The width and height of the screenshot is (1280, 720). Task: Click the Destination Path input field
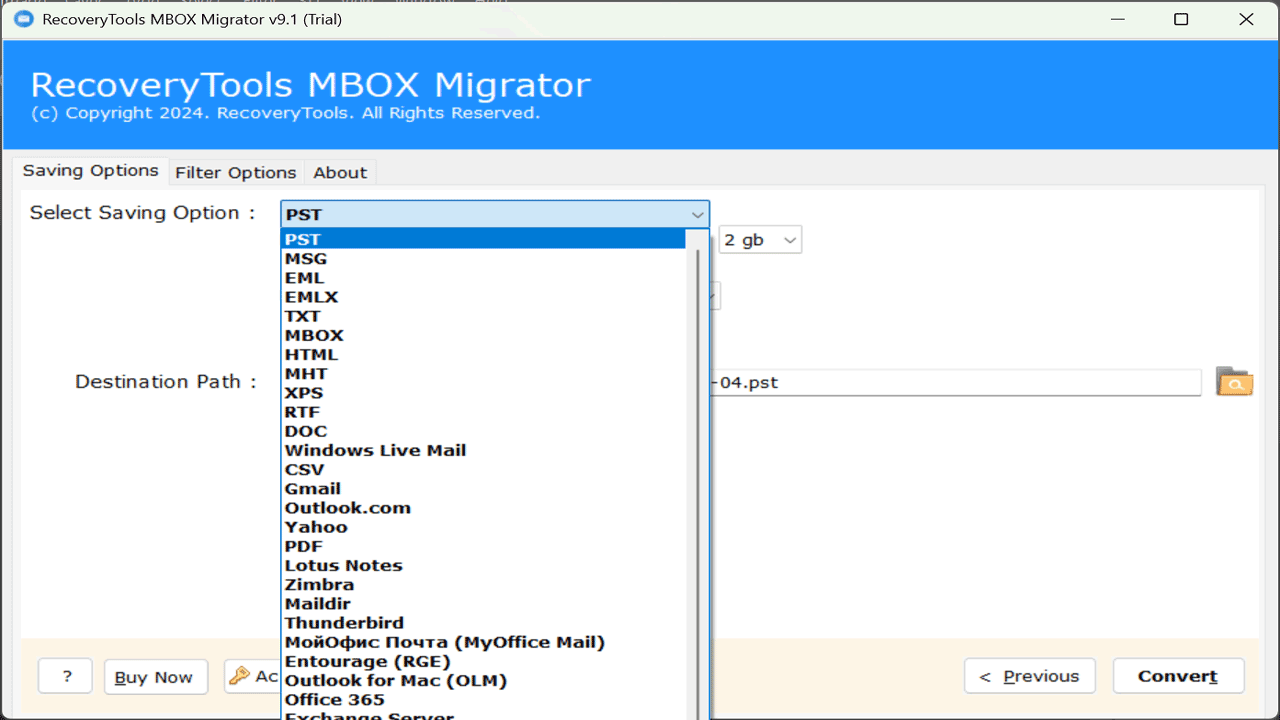coord(955,382)
